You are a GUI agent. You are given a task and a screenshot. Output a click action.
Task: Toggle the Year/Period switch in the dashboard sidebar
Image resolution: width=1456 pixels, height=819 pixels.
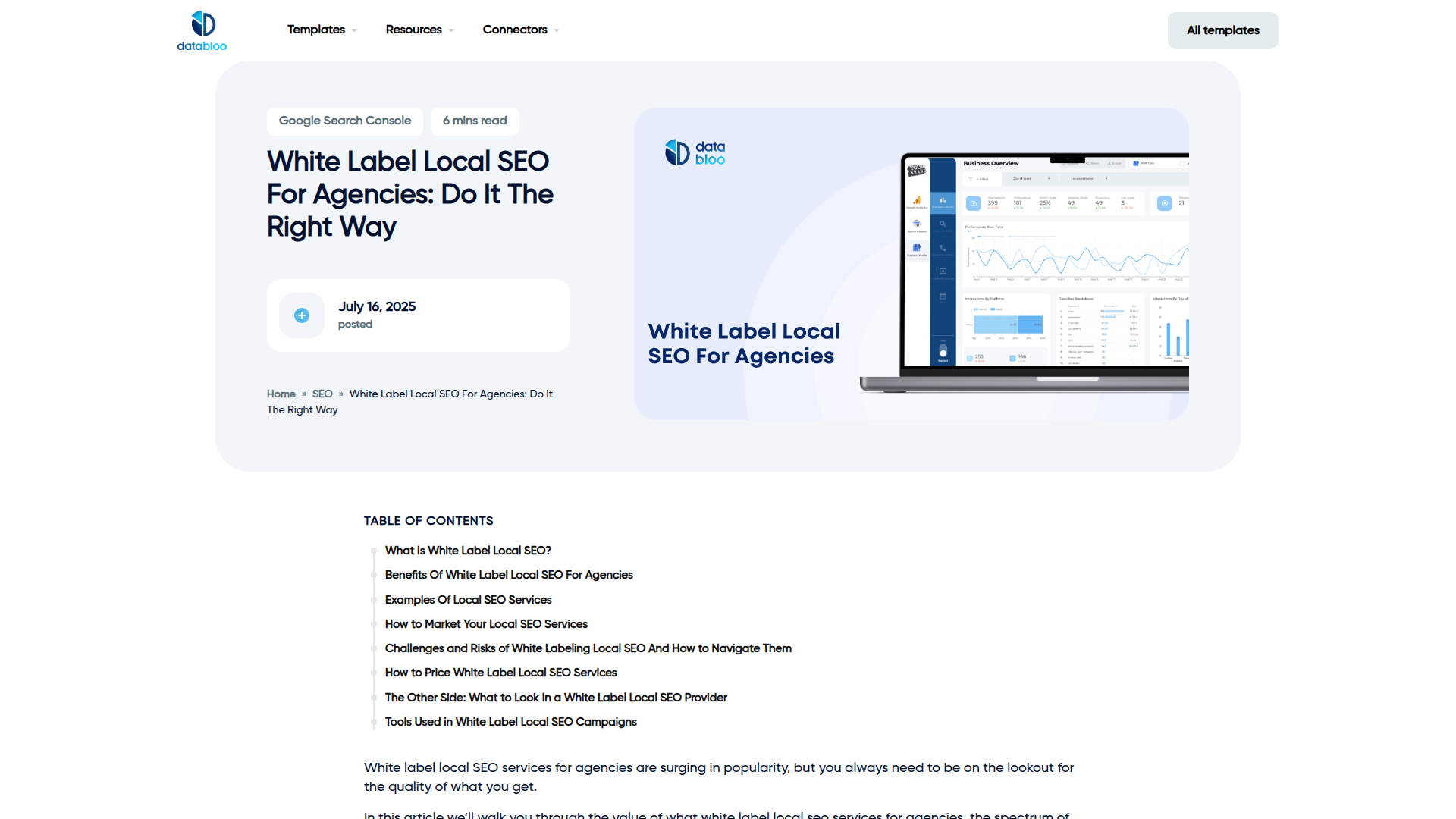tap(942, 350)
